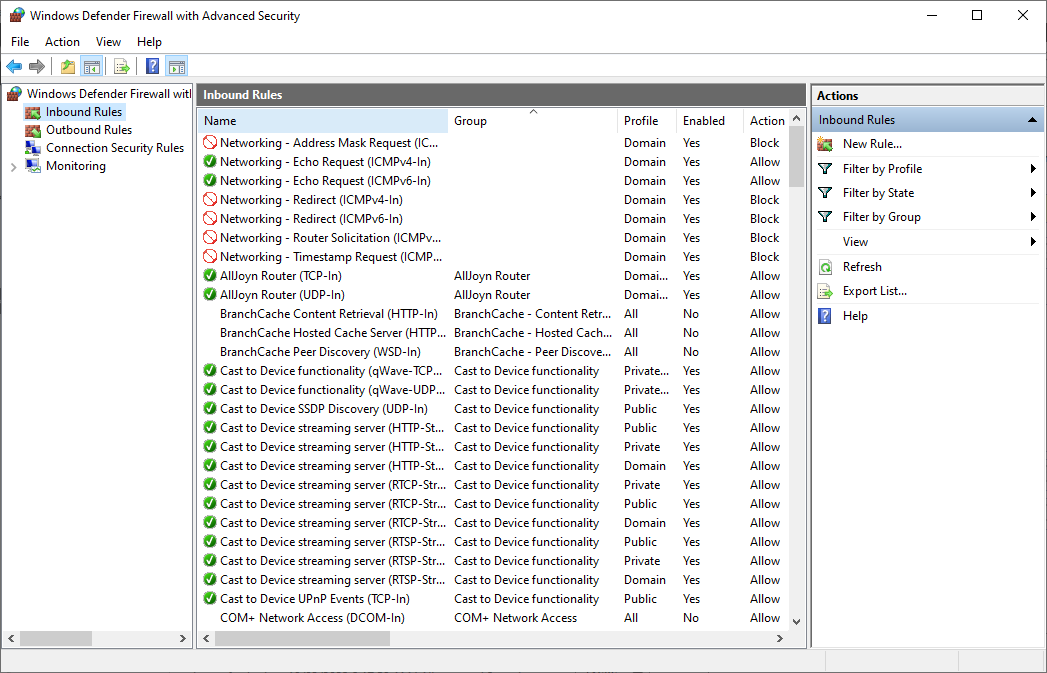Viewport: 1047px width, 673px height.
Task: Open the View menu in menu bar
Action: click(x=108, y=42)
